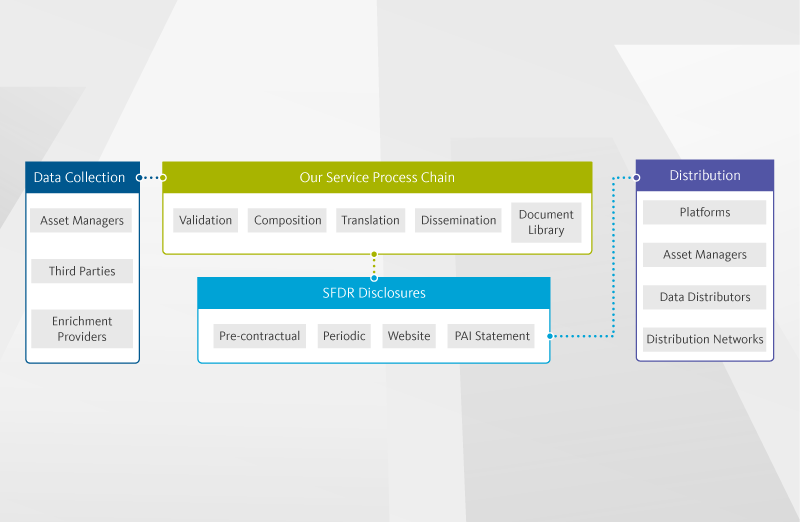Click the SFDR Disclosures header

click(x=373, y=293)
